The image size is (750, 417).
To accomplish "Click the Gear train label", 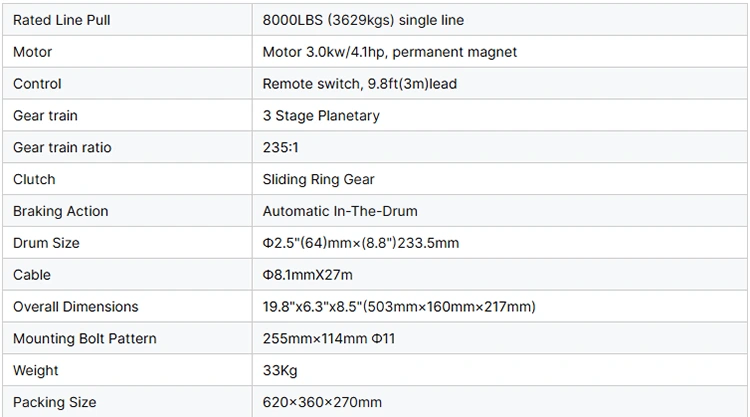I will click(43, 116).
